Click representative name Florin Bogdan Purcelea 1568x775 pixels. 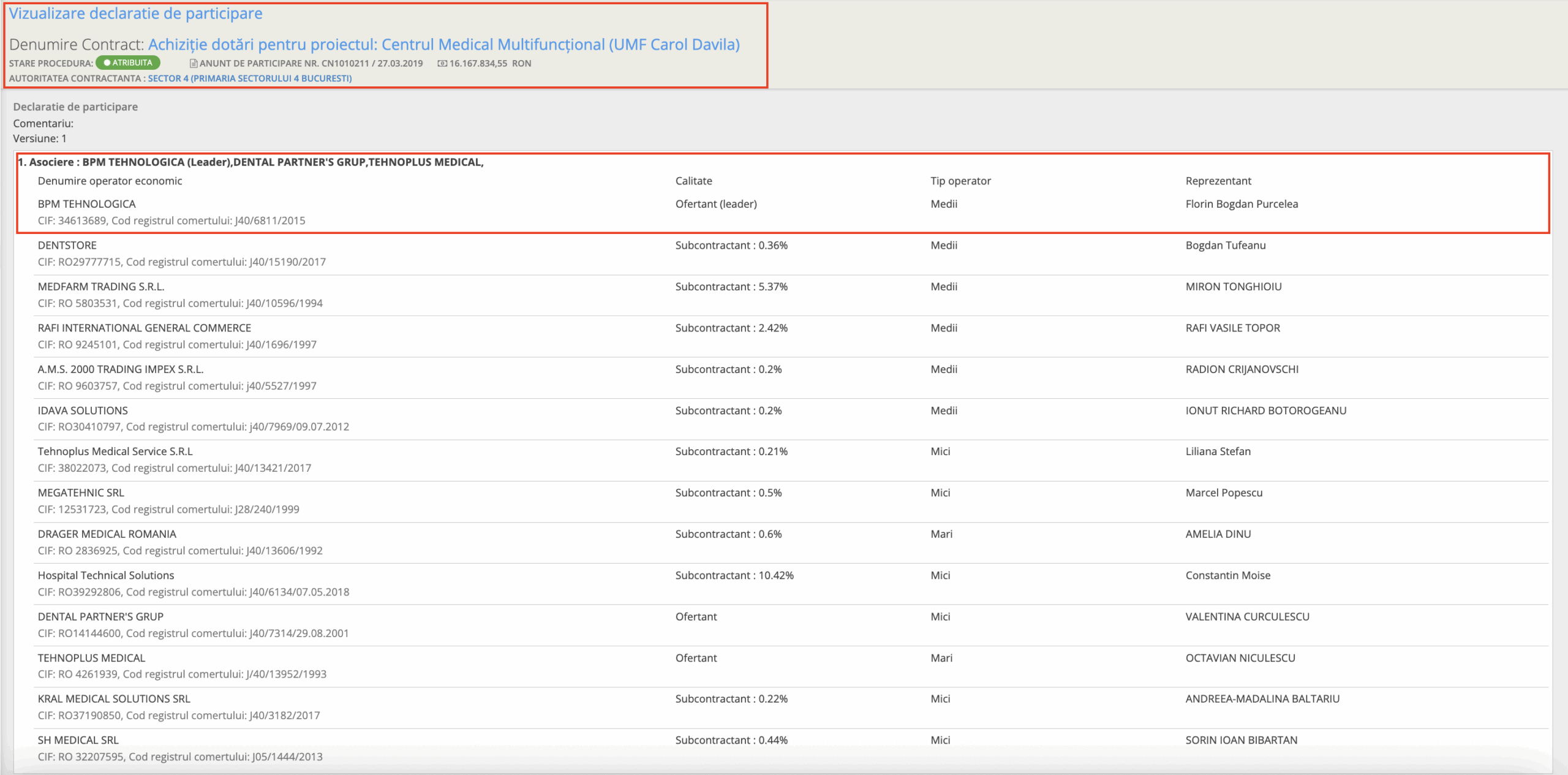click(x=1242, y=204)
